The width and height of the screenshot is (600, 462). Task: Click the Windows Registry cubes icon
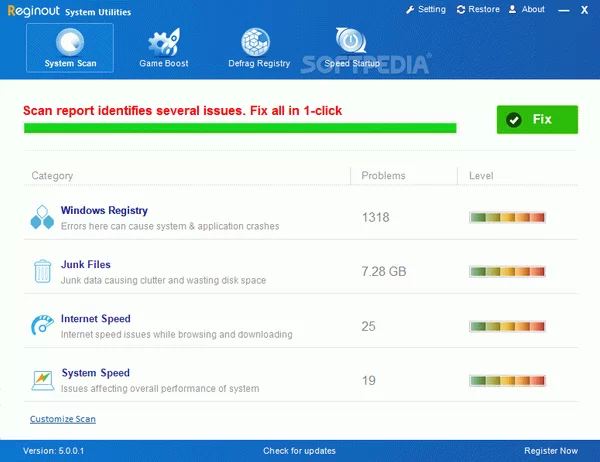click(42, 217)
